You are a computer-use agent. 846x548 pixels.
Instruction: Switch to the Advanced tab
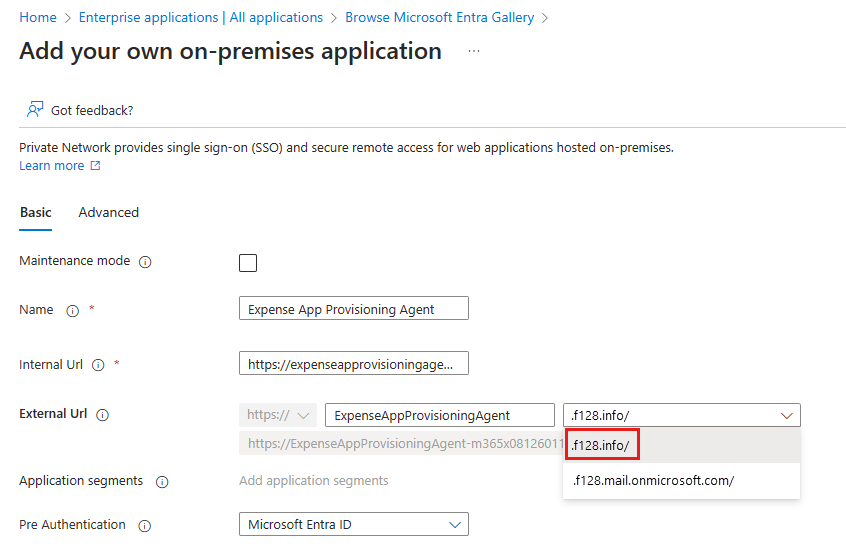pos(108,212)
